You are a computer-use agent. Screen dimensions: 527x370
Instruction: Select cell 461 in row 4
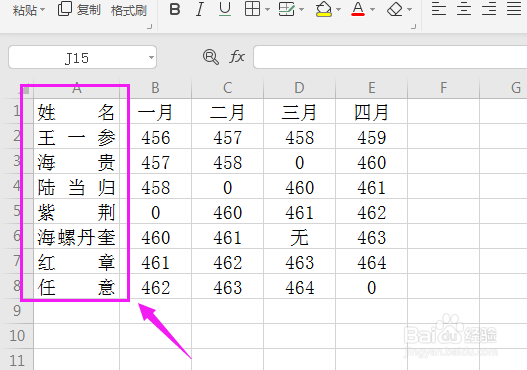371,186
